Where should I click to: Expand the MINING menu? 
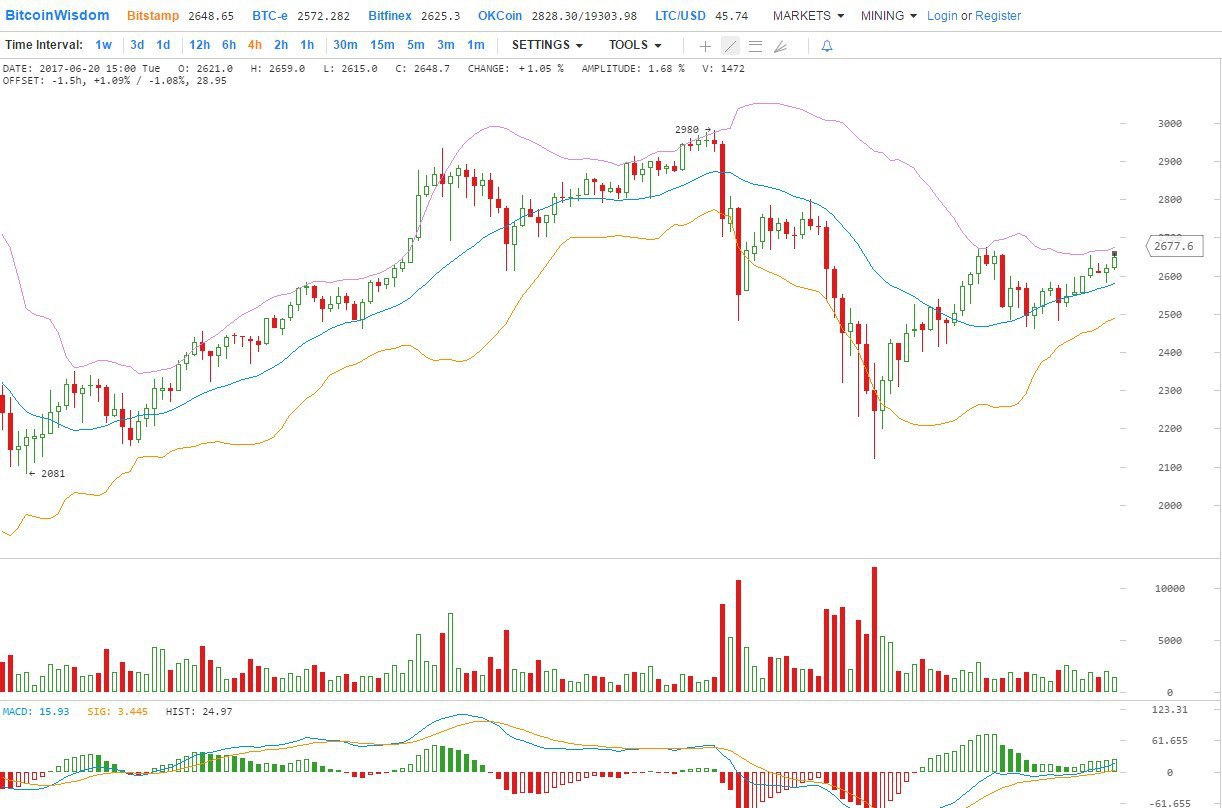pos(889,16)
